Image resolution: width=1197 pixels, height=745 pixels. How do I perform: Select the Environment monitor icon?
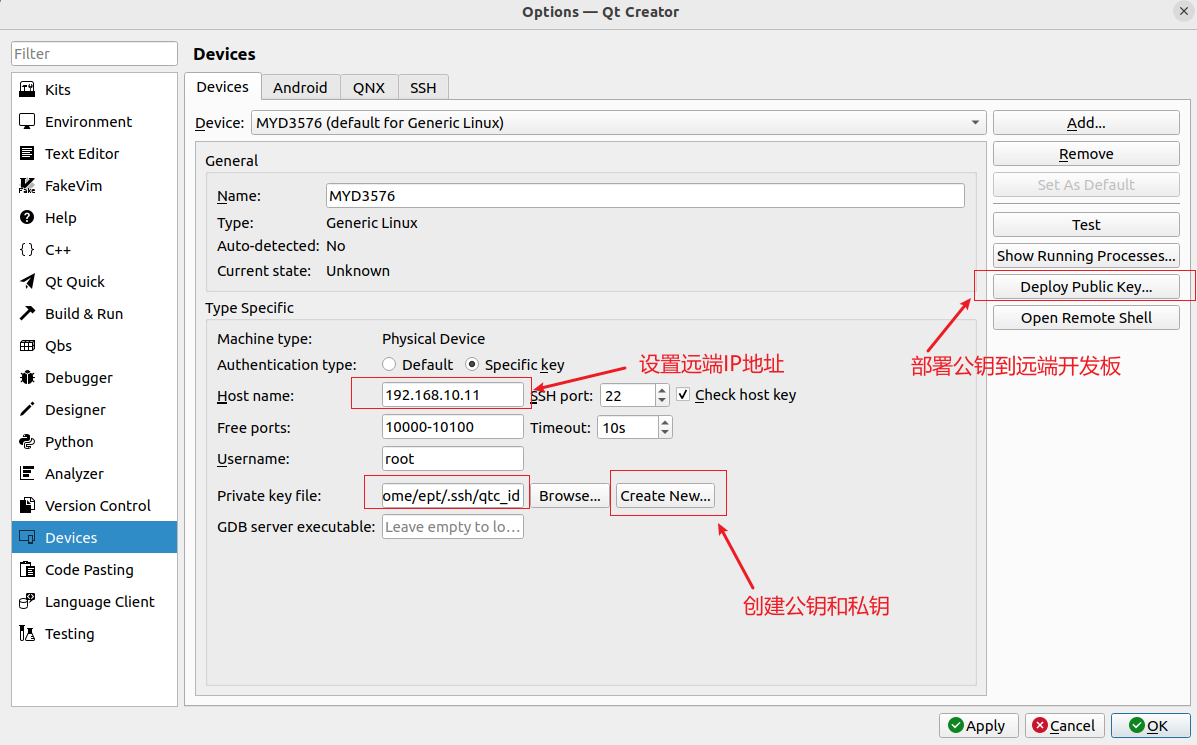27,121
